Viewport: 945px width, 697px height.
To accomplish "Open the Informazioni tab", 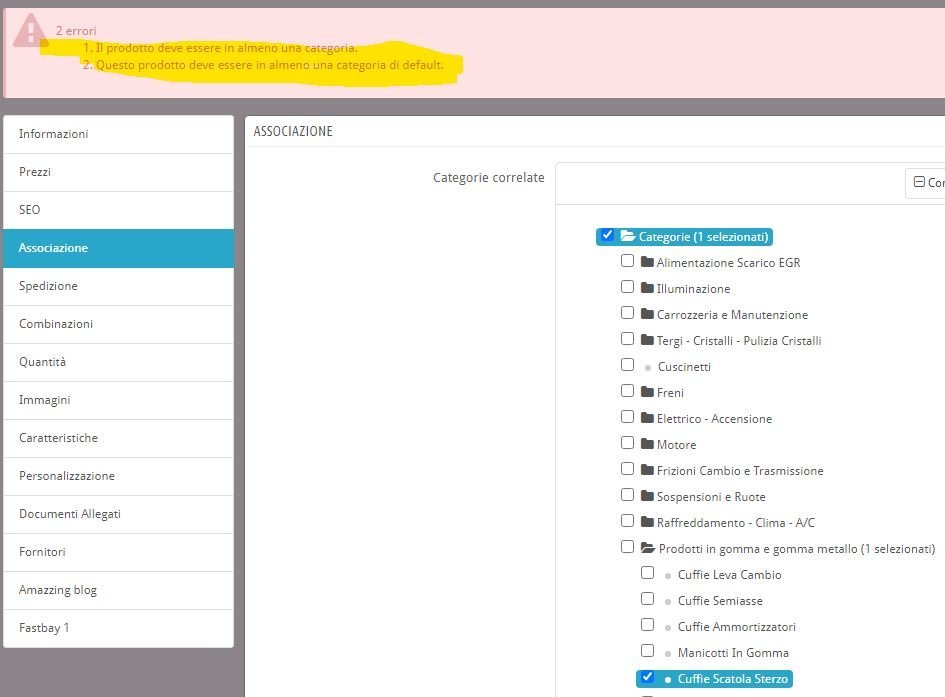I will click(x=118, y=134).
